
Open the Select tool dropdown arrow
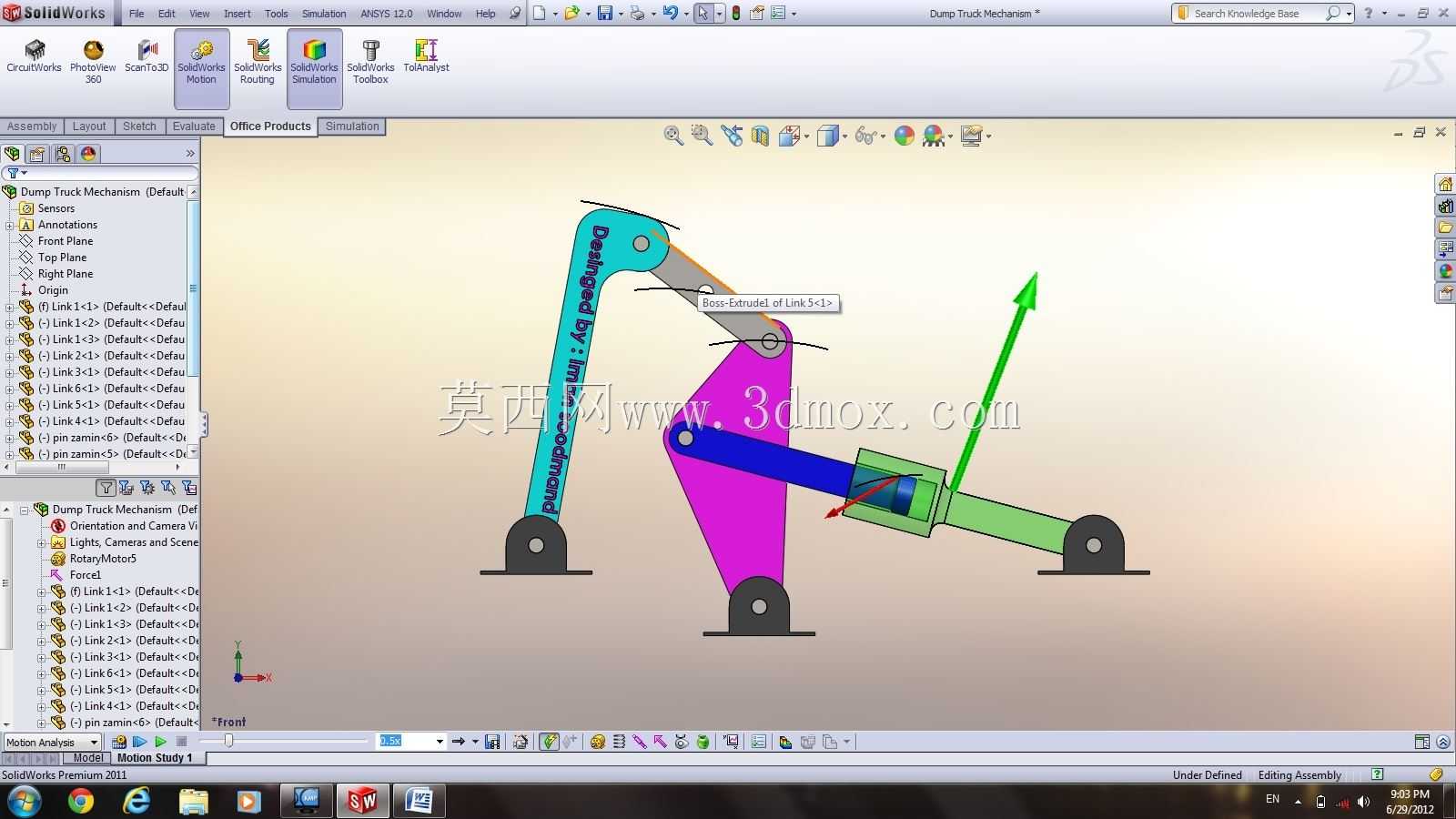(x=719, y=14)
